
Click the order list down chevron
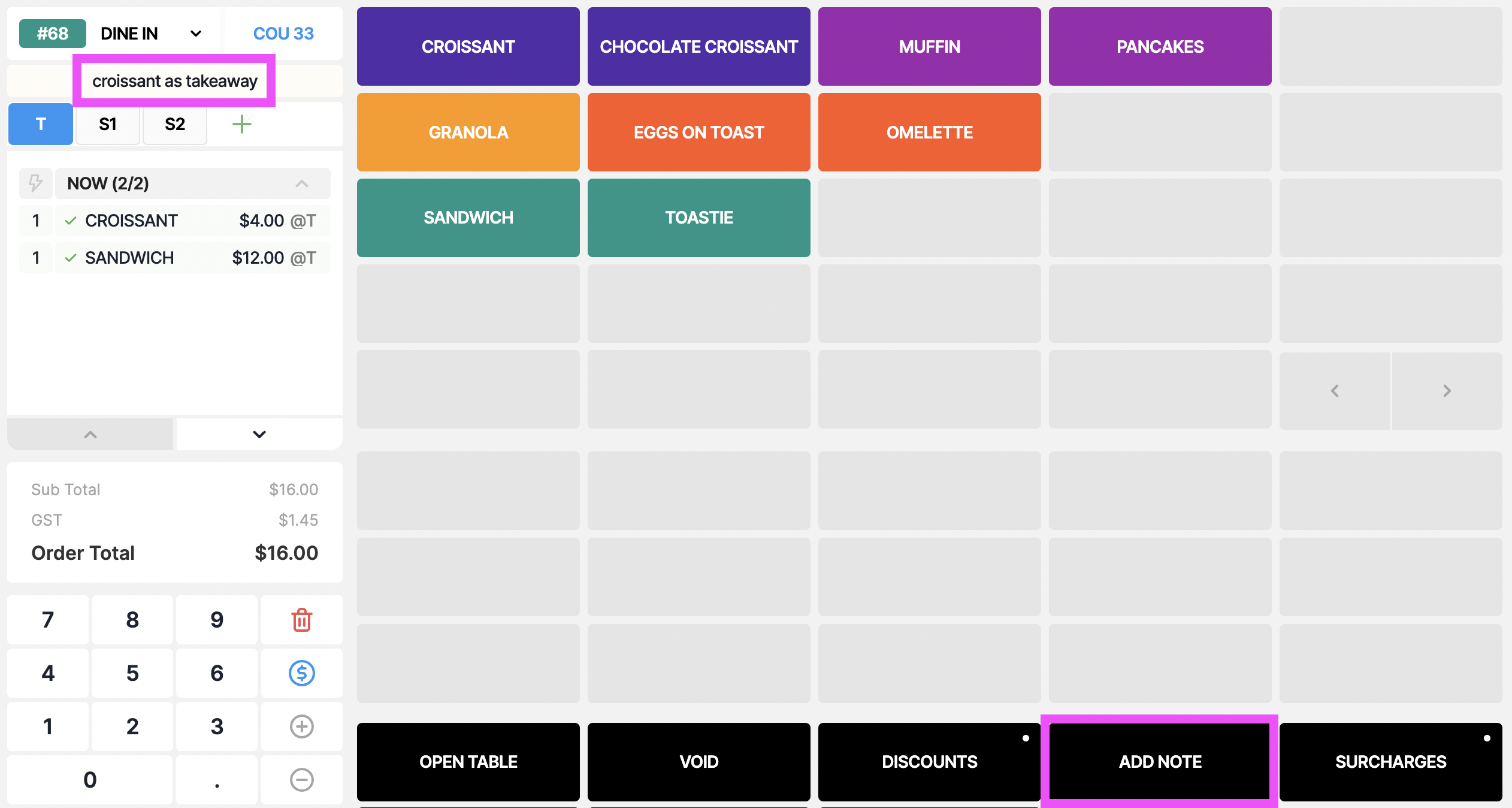pos(259,434)
